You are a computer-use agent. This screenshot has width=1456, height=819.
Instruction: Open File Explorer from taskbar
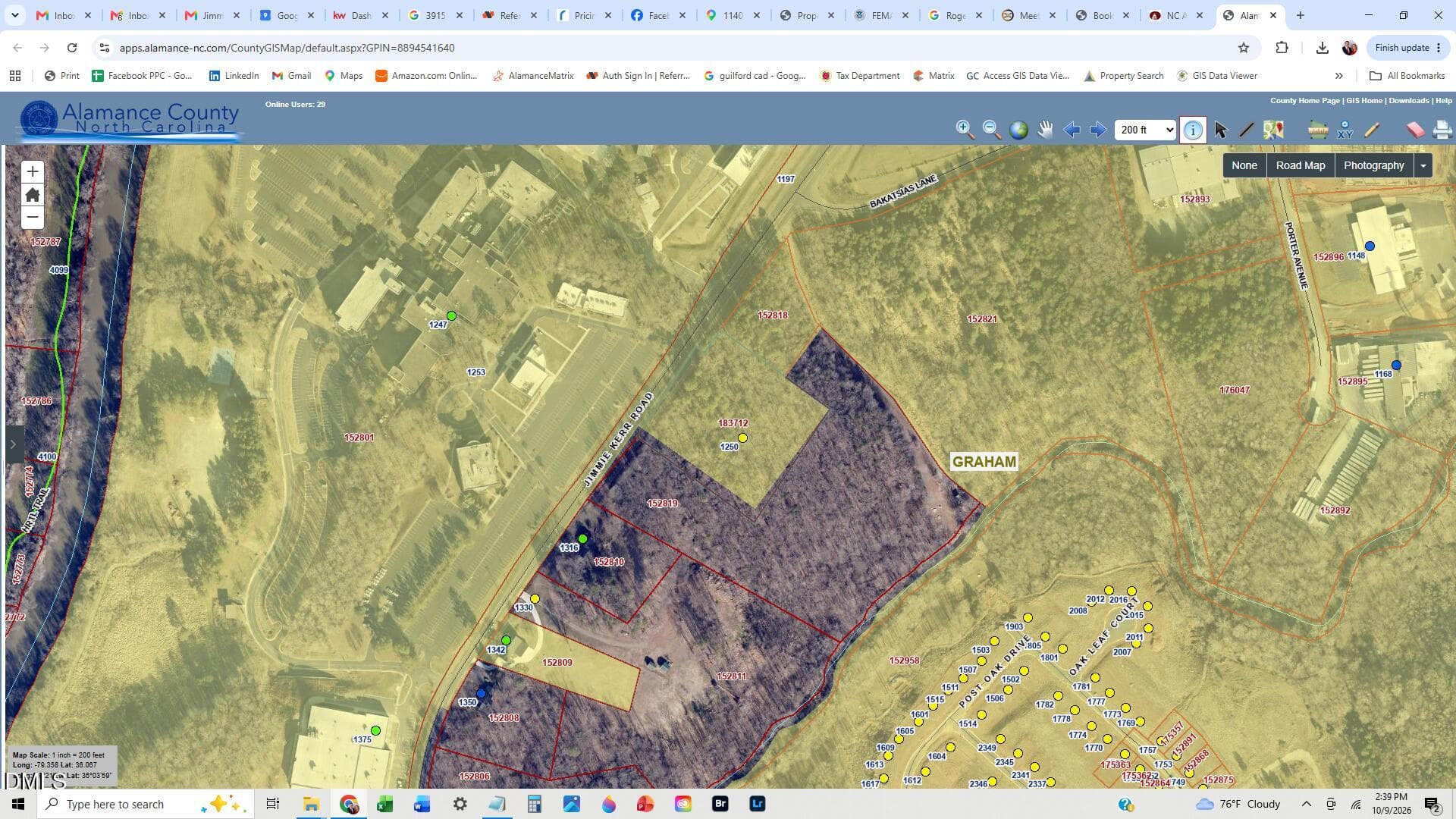[x=311, y=804]
